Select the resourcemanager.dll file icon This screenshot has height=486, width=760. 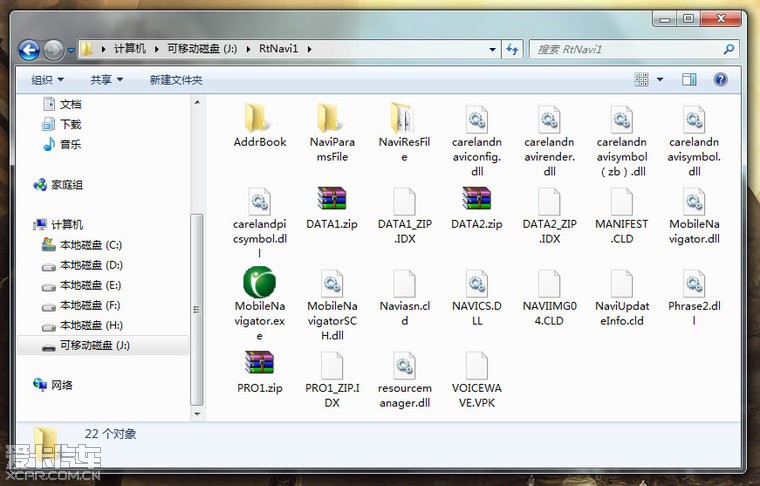(x=404, y=365)
